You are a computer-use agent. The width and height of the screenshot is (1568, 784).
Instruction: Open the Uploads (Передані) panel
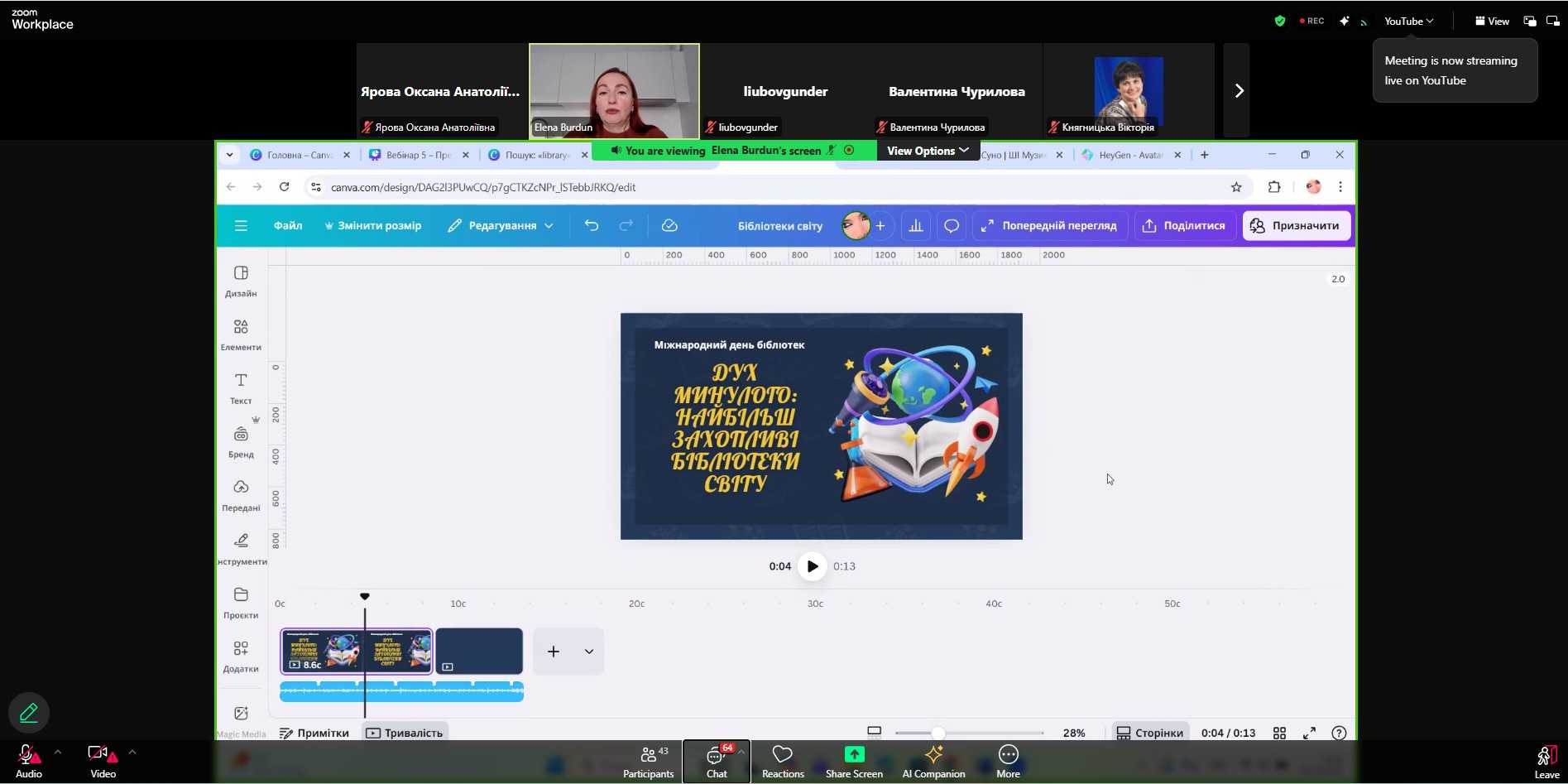click(241, 494)
